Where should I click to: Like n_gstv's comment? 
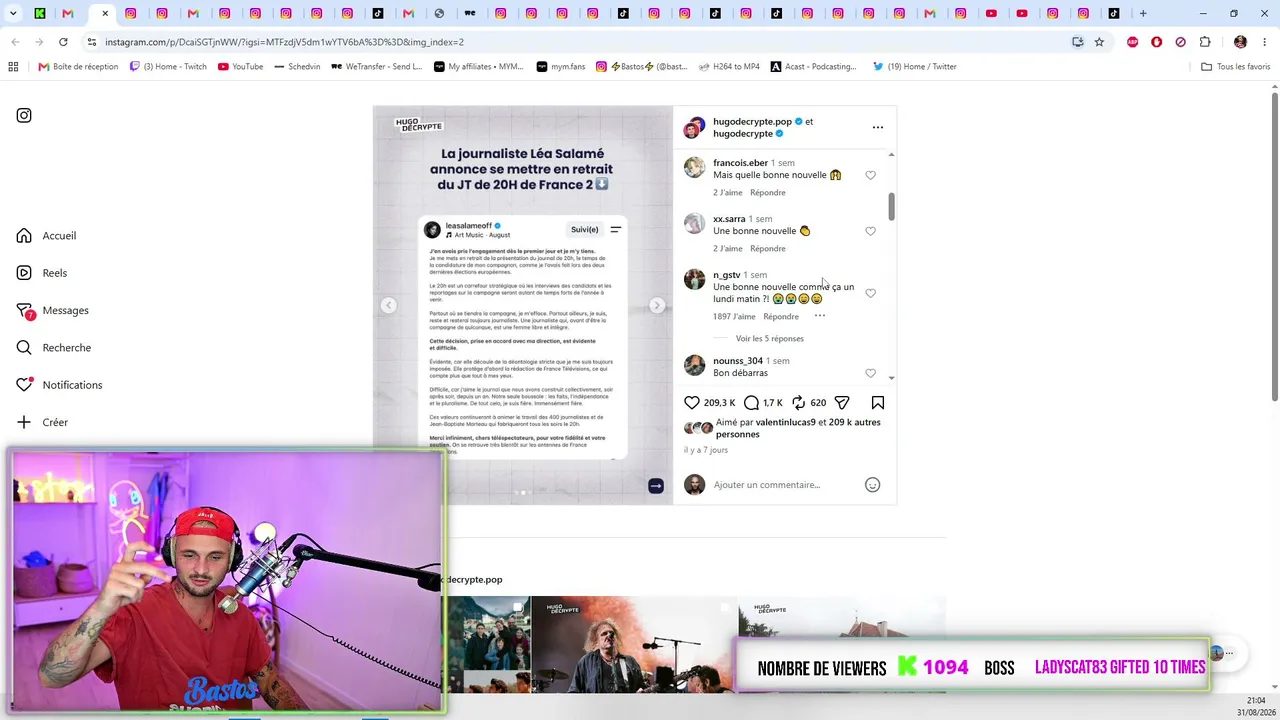(870, 293)
